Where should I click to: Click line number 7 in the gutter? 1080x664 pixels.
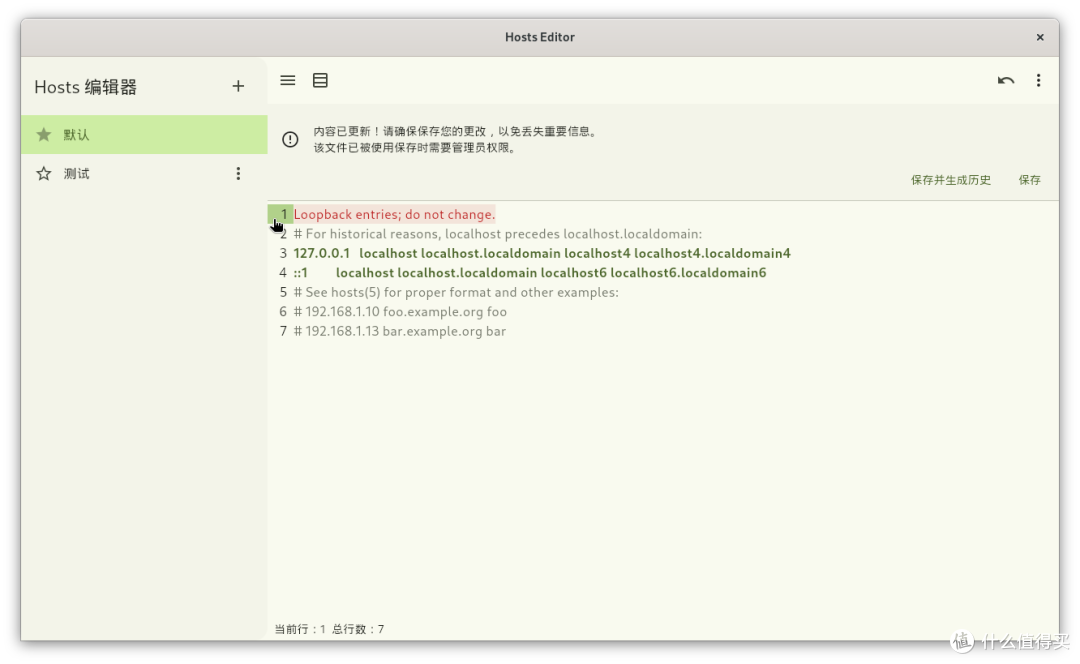pyautogui.click(x=283, y=331)
